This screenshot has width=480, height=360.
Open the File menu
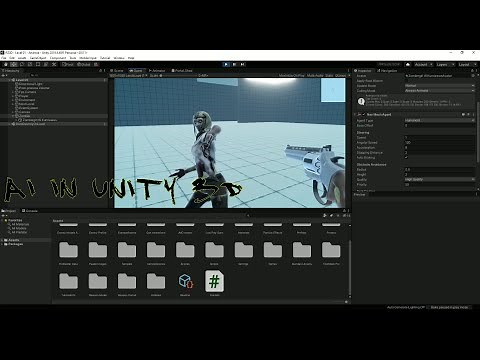[x=4, y=58]
